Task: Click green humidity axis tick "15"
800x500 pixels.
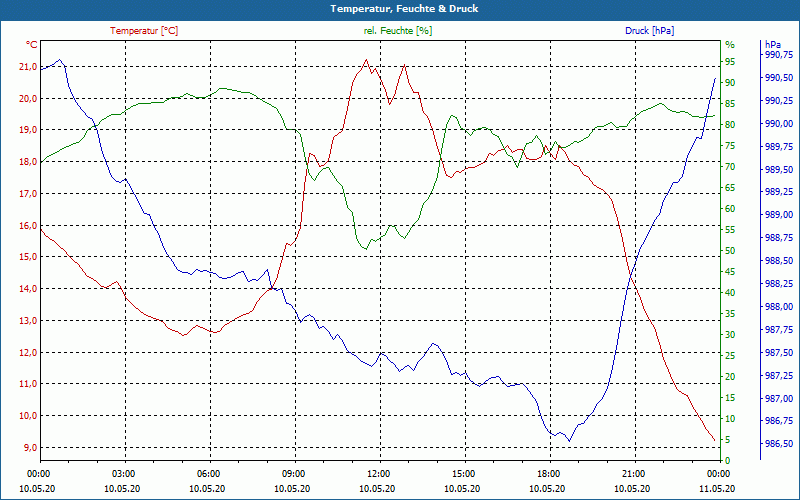Action: point(730,398)
